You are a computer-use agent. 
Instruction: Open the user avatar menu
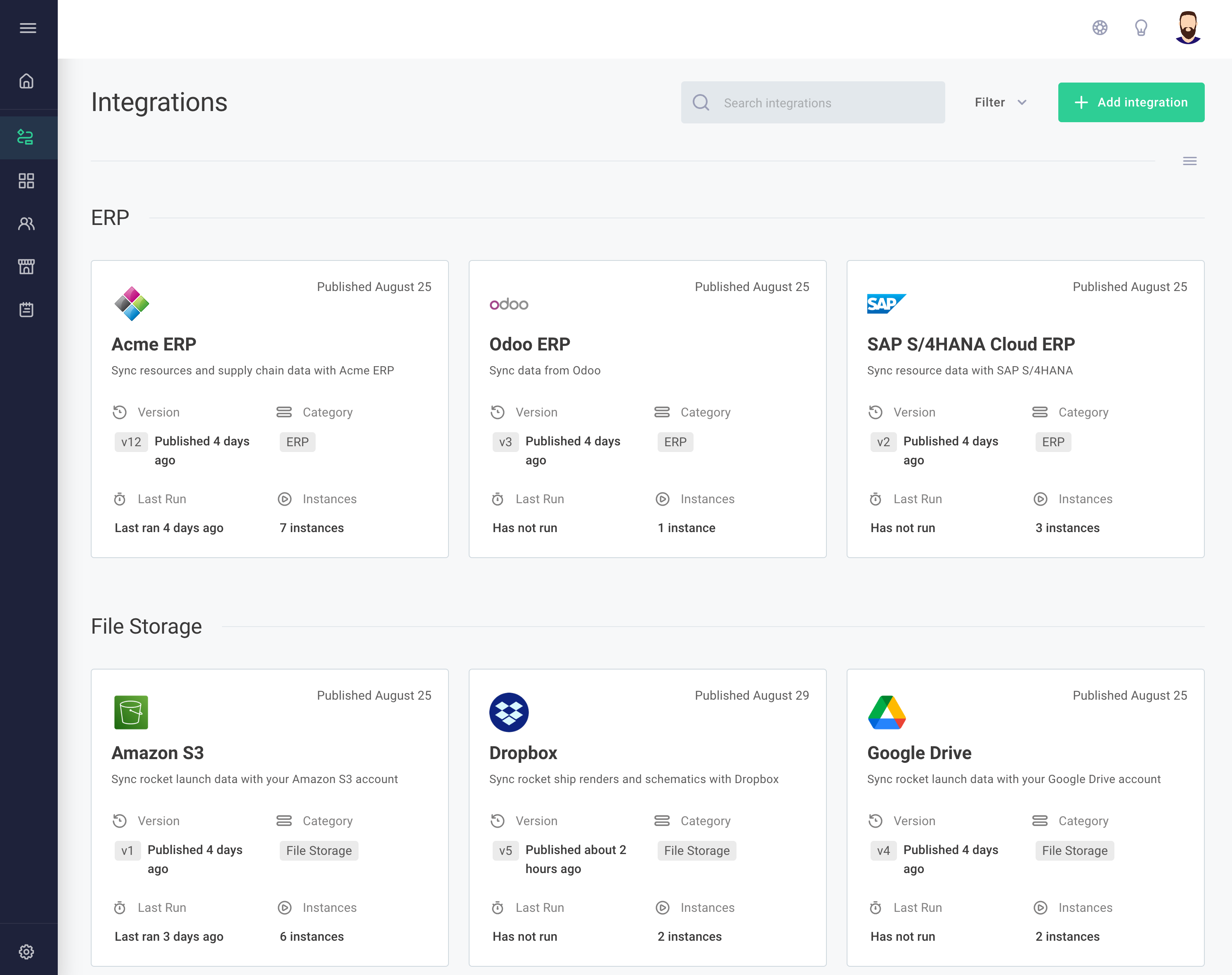[1187, 28]
